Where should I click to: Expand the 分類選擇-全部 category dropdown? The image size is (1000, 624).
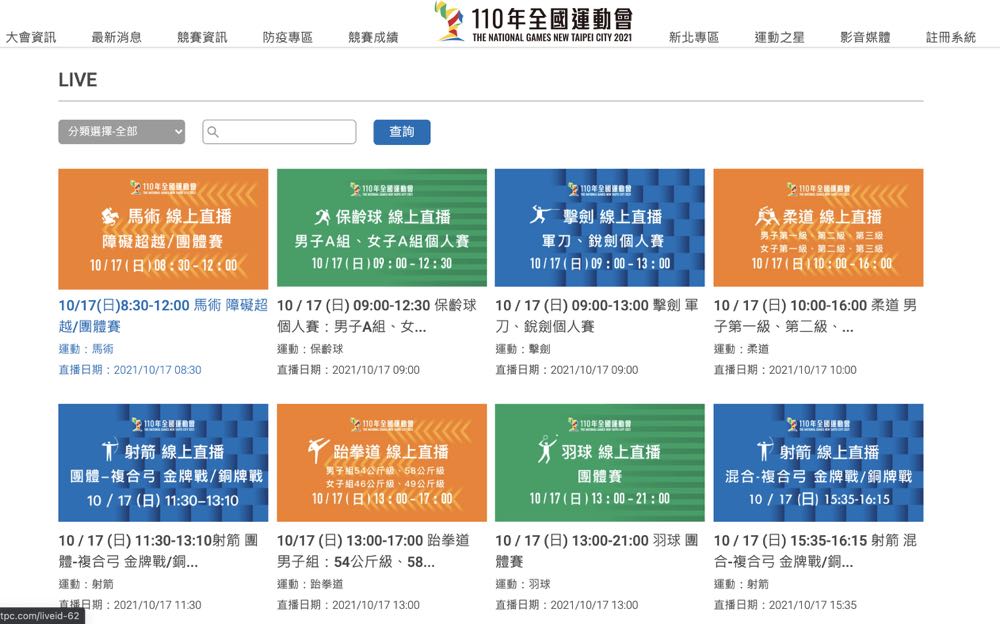[x=122, y=131]
